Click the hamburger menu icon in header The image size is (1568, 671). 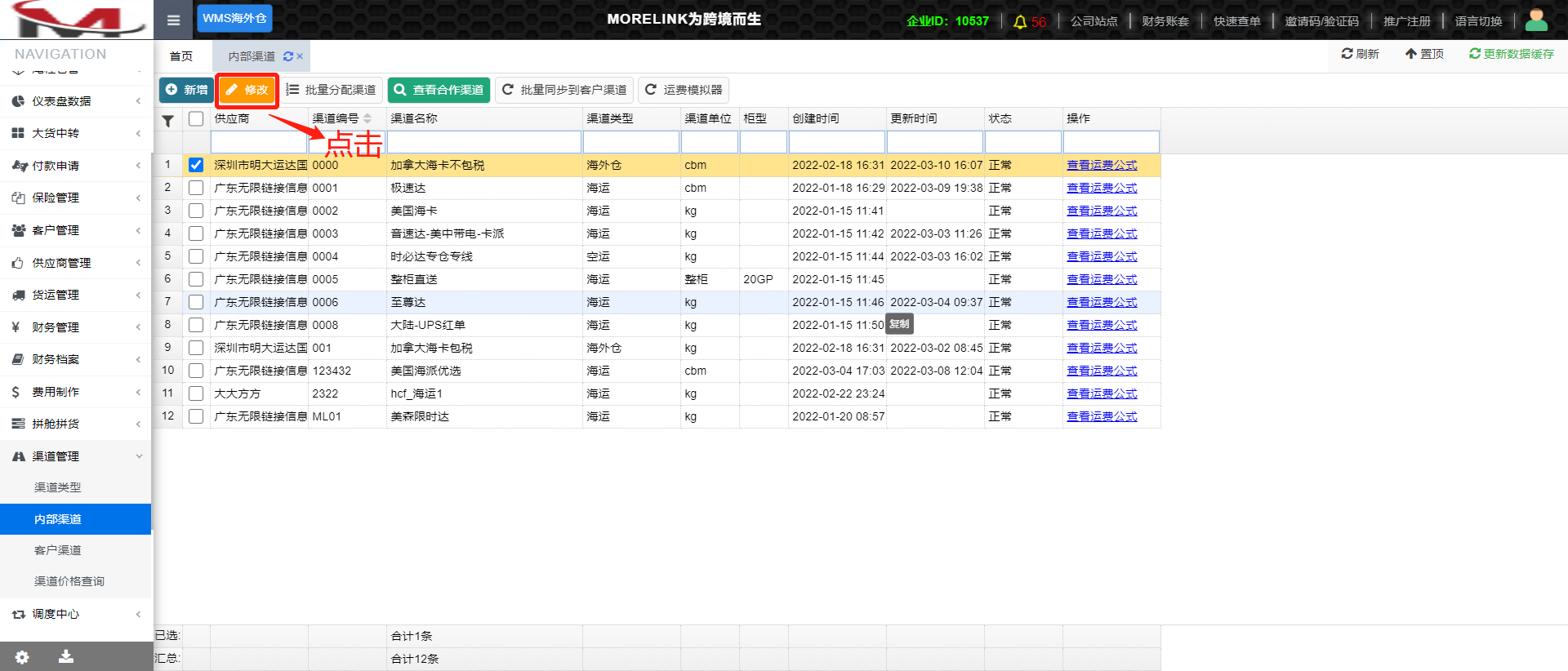pos(173,20)
